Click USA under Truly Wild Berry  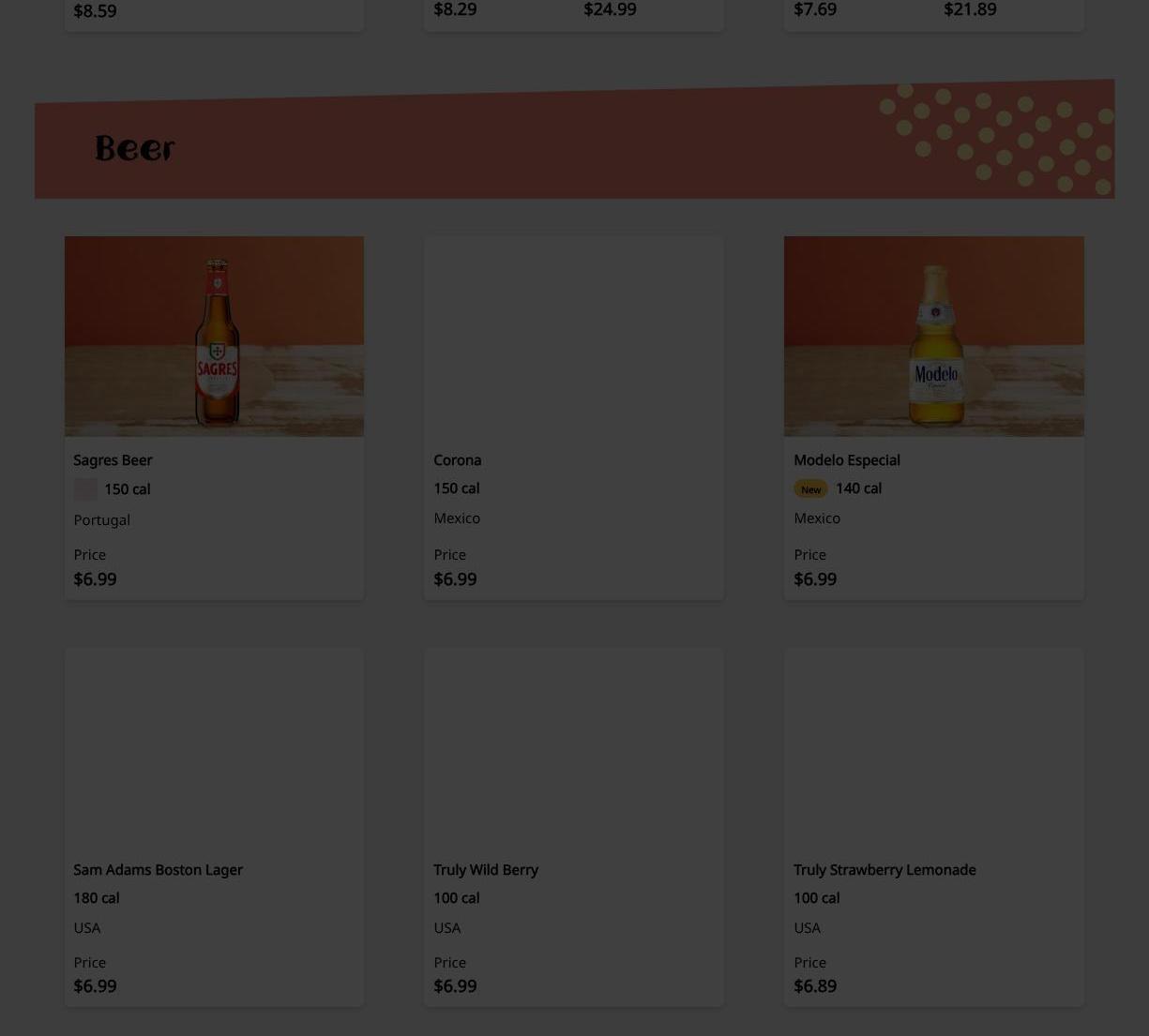(x=446, y=928)
